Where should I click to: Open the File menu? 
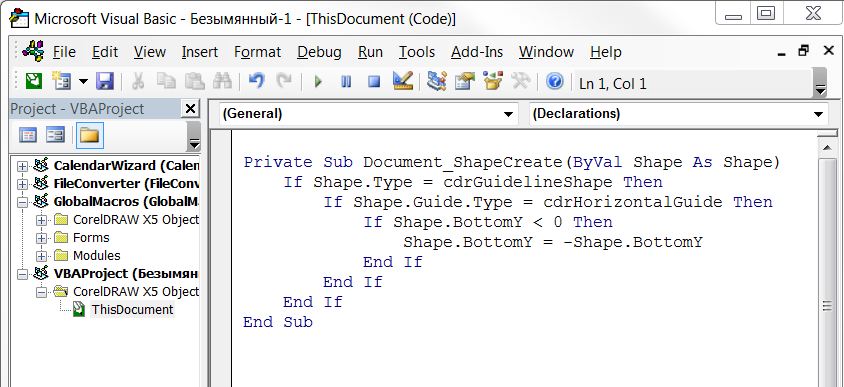click(64, 52)
